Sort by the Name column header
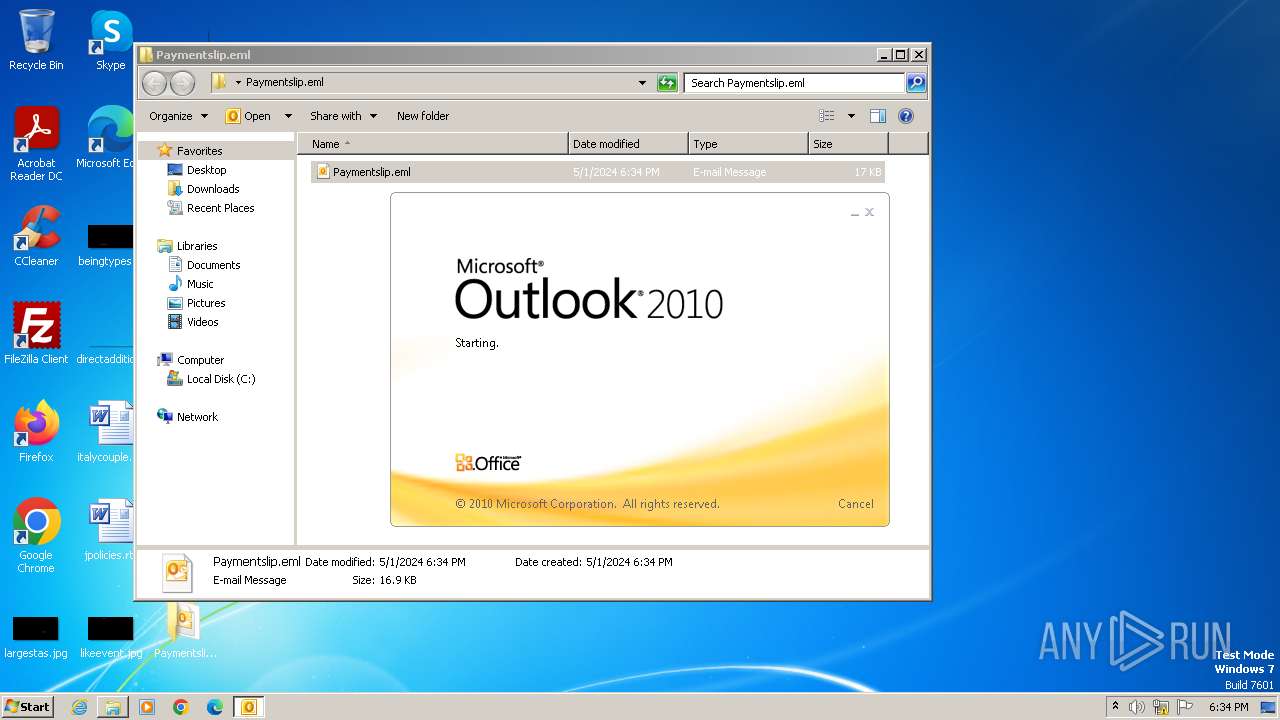Image resolution: width=1280 pixels, height=720 pixels. pos(433,144)
